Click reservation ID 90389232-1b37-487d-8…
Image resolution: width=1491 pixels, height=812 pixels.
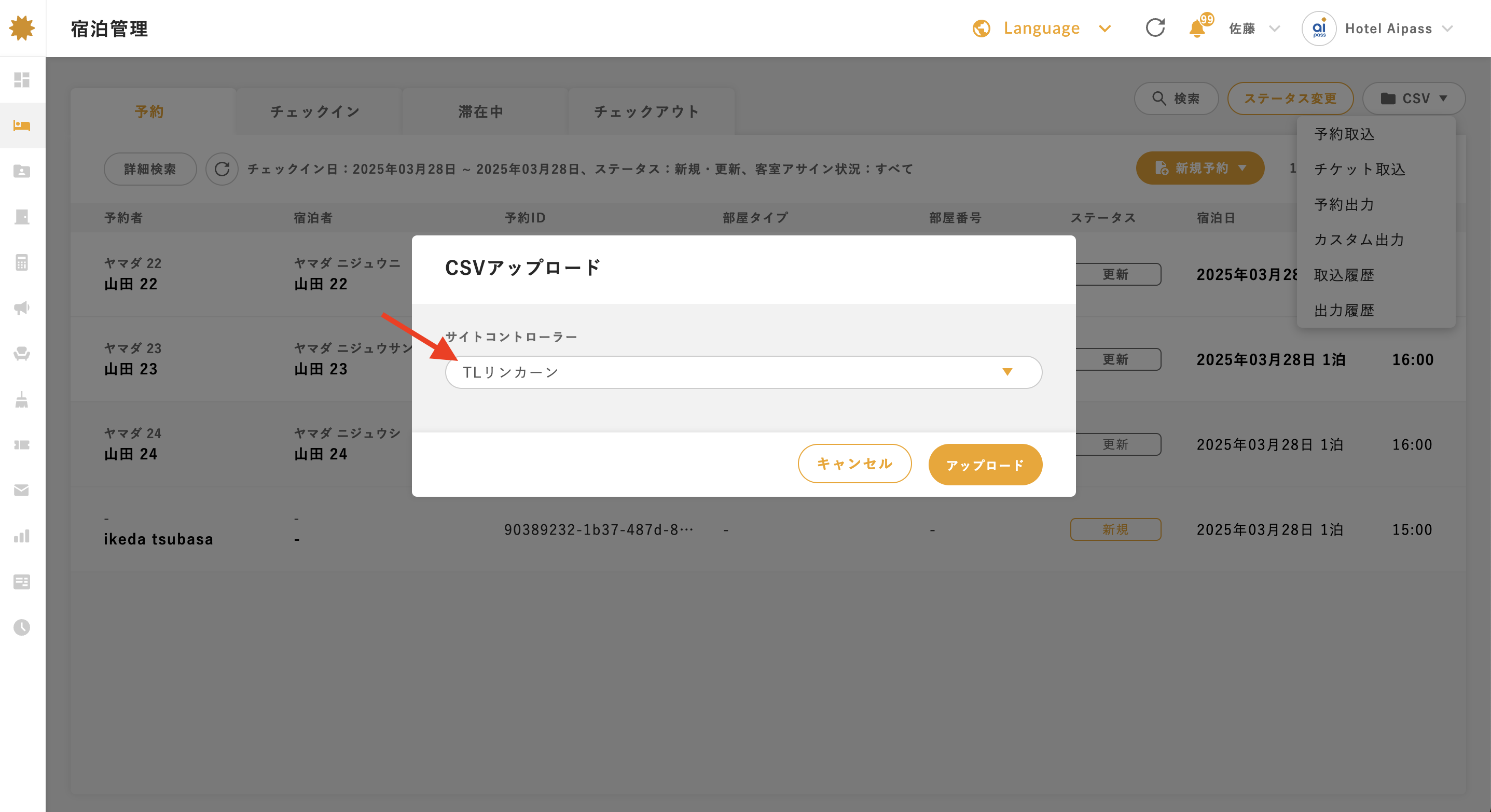click(599, 529)
